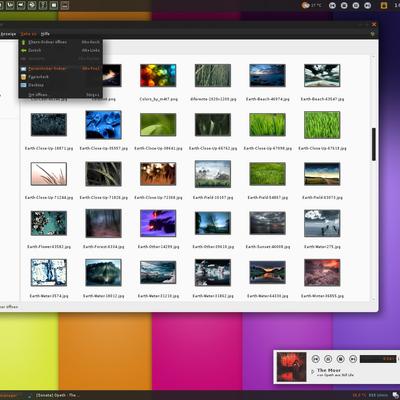Skip to previous track in music widget
Viewport: 400px width, 400px height.
[x=315, y=359]
